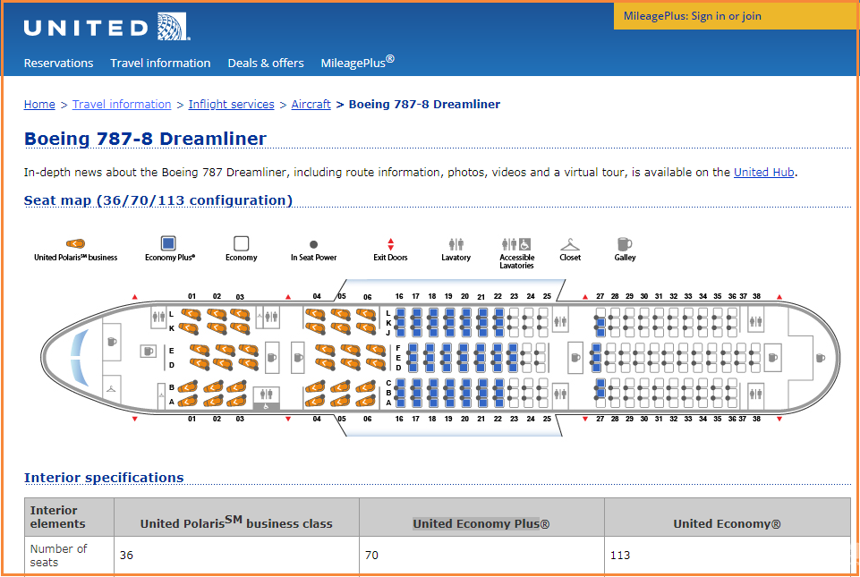Image resolution: width=860 pixels, height=577 pixels.
Task: Open the MileagePlus navigation menu
Action: (x=358, y=62)
